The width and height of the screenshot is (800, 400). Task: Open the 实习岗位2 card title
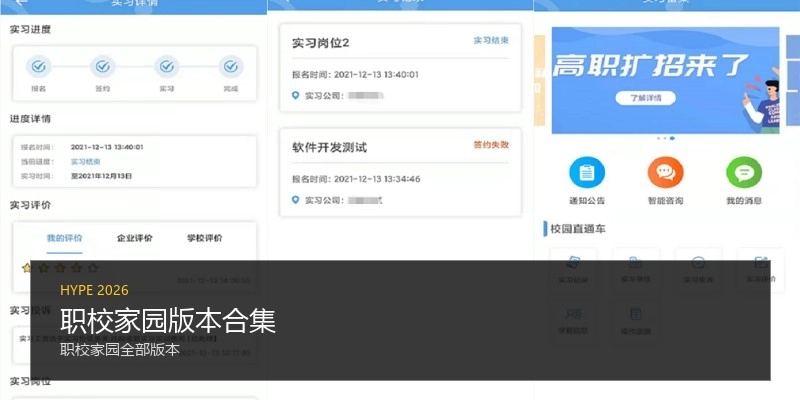coord(321,43)
